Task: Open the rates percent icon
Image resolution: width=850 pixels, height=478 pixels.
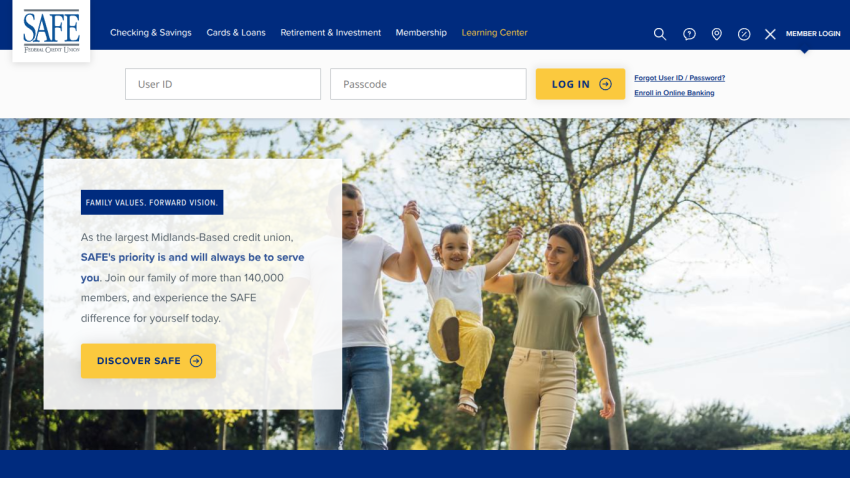Action: (744, 34)
